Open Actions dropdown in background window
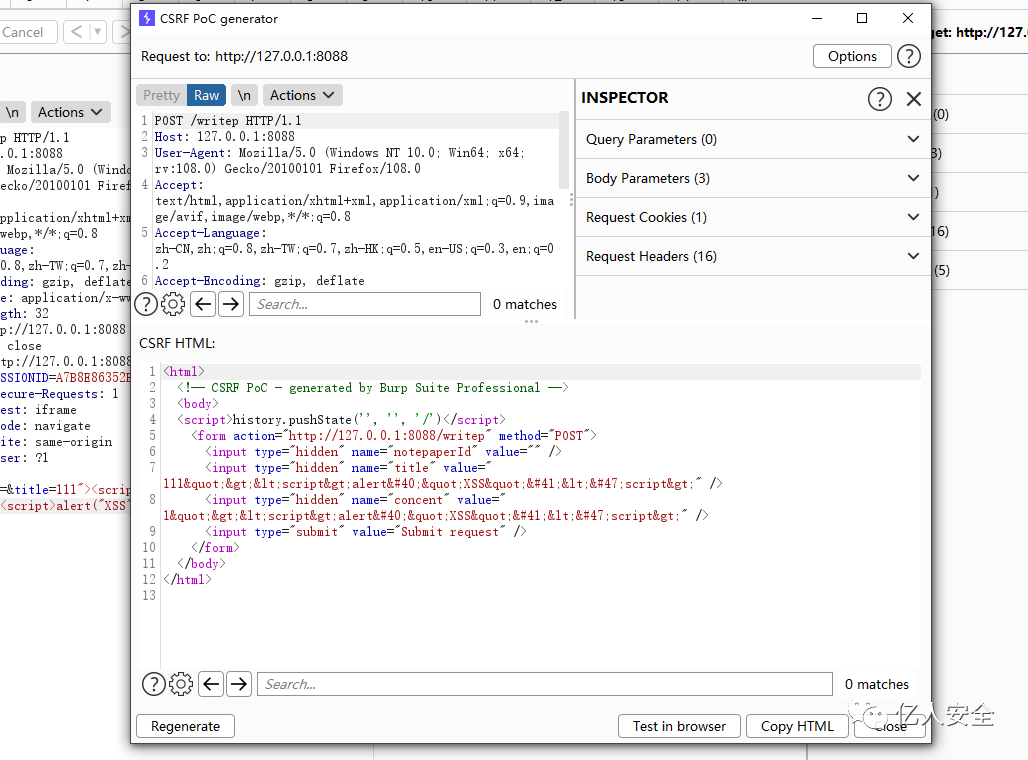The height and width of the screenshot is (760, 1028). click(x=70, y=112)
